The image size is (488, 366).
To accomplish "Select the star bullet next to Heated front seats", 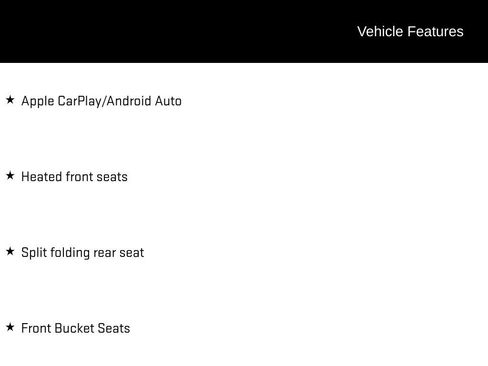I will 10,175.
